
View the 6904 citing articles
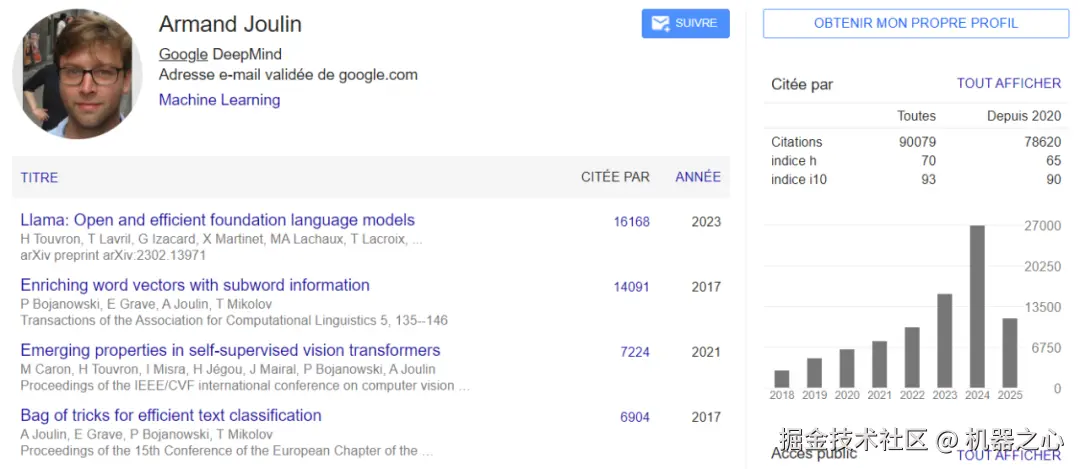pyautogui.click(x=635, y=417)
